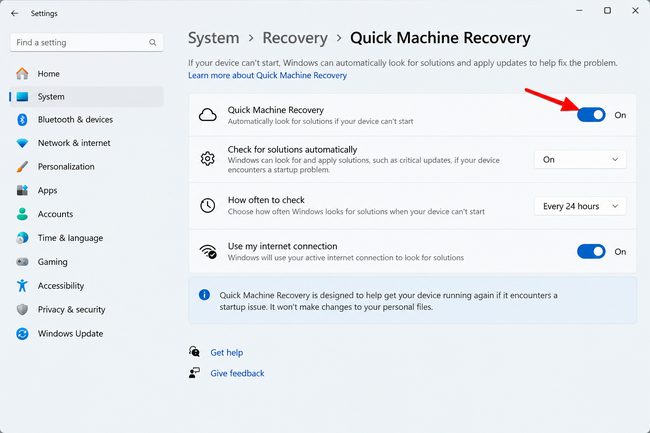Select System in sidebar
This screenshot has height=433, width=650.
(87, 97)
